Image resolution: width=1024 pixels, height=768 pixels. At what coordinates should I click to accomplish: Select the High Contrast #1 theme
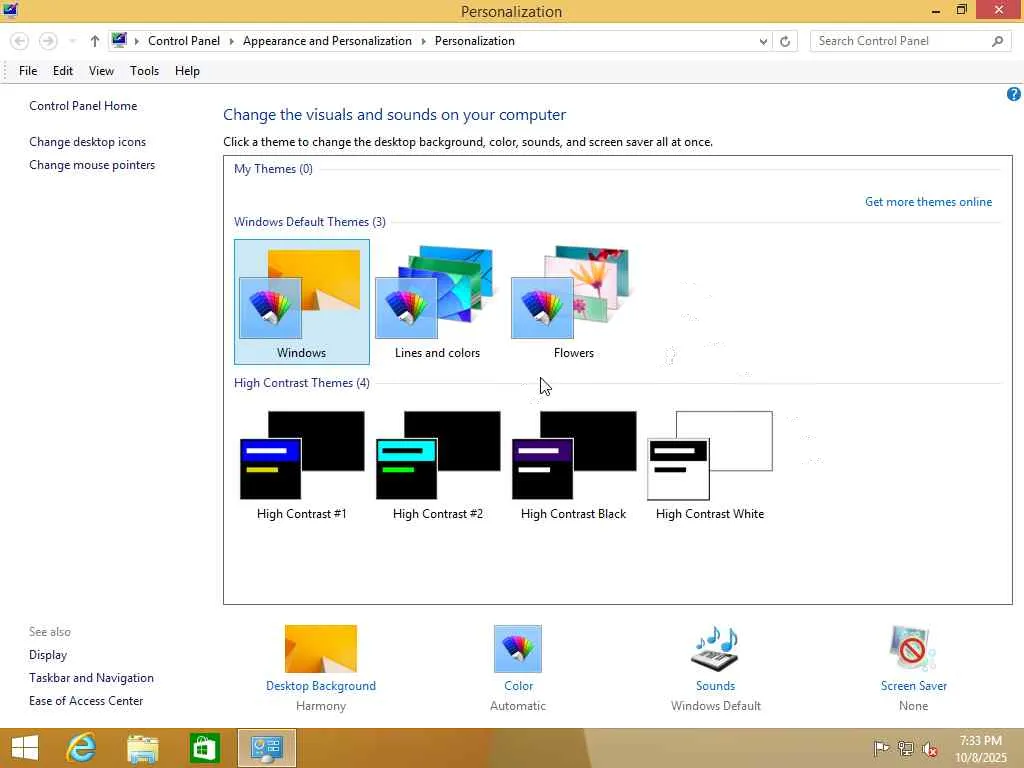pos(302,465)
